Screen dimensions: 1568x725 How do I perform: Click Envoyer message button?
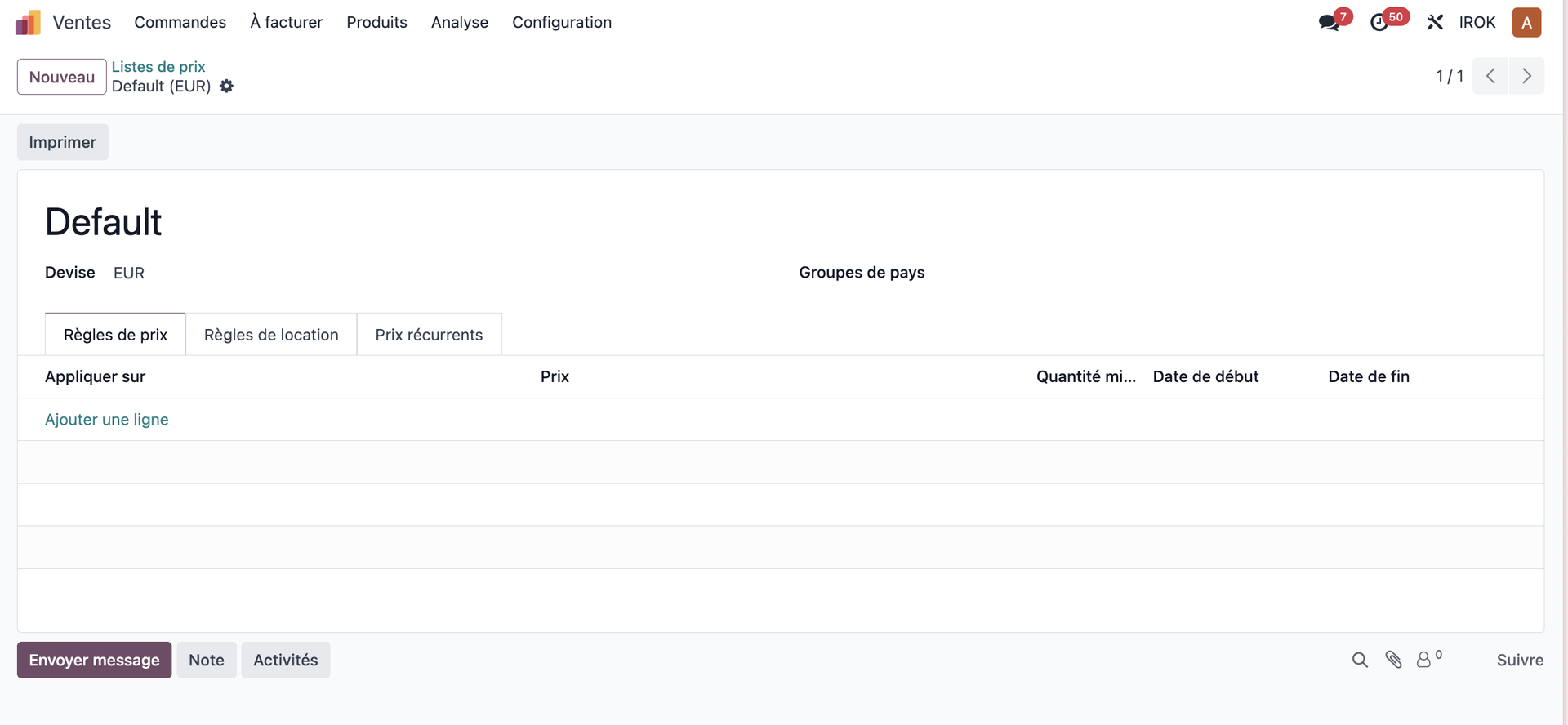click(x=95, y=660)
